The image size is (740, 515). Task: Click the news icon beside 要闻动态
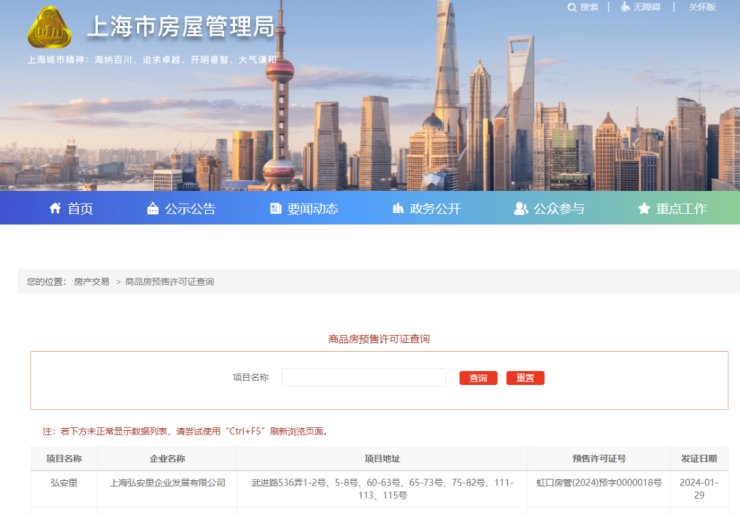276,208
